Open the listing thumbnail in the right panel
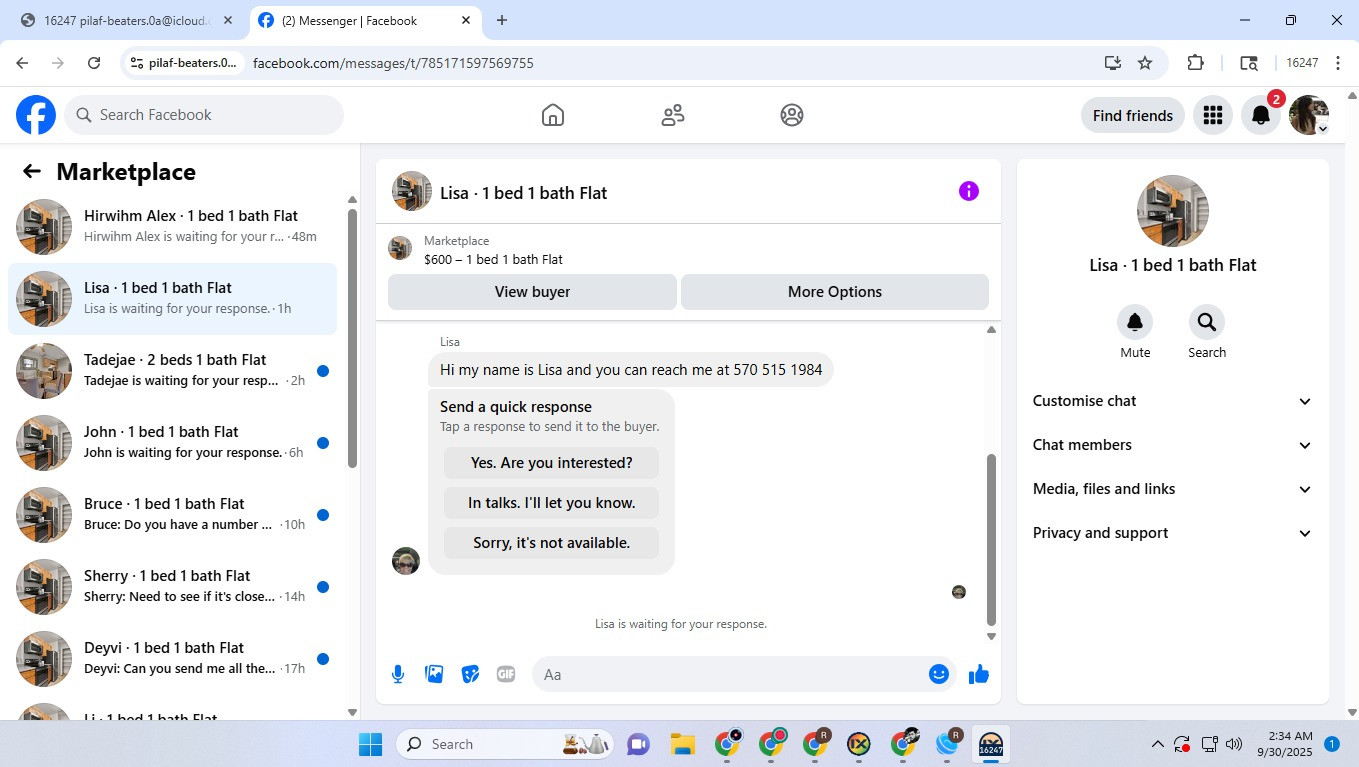 [x=1173, y=211]
